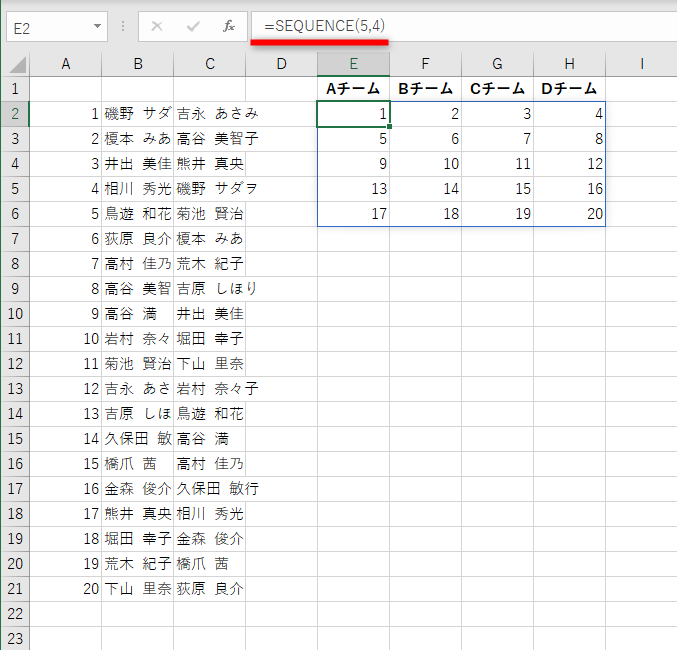677x650 pixels.
Task: Select column D header
Action: (282, 64)
